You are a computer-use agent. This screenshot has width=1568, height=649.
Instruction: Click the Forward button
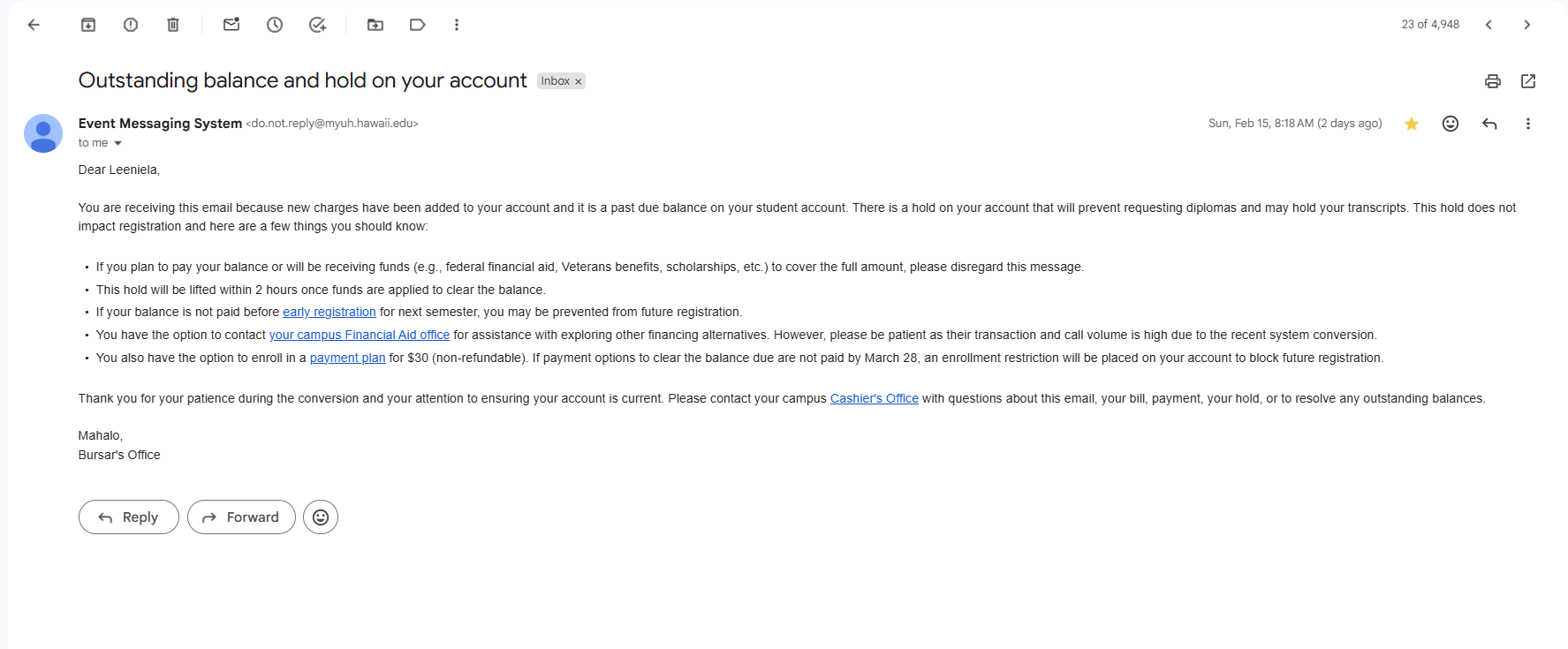[241, 517]
